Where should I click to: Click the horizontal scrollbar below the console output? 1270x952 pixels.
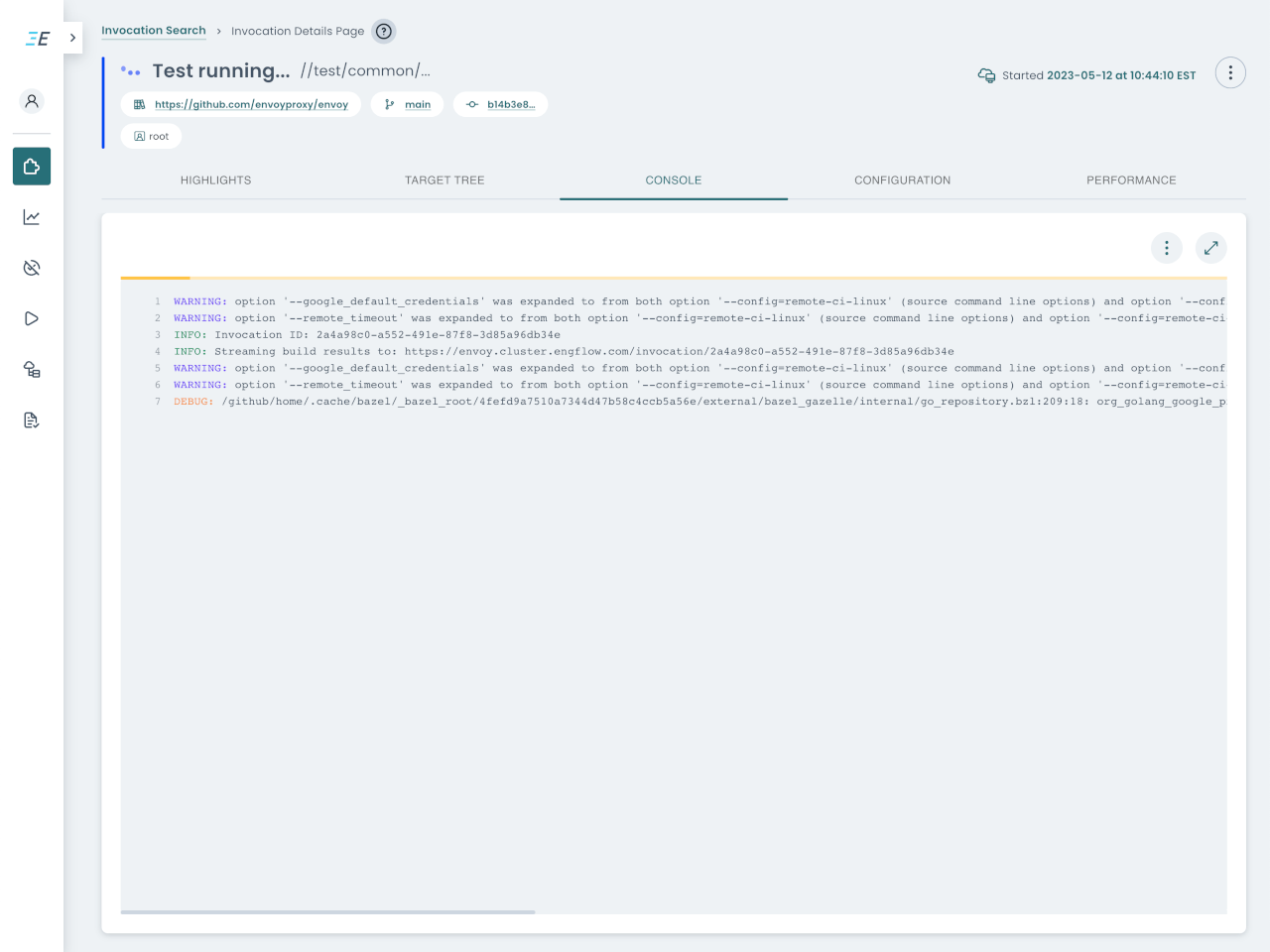[x=327, y=910]
